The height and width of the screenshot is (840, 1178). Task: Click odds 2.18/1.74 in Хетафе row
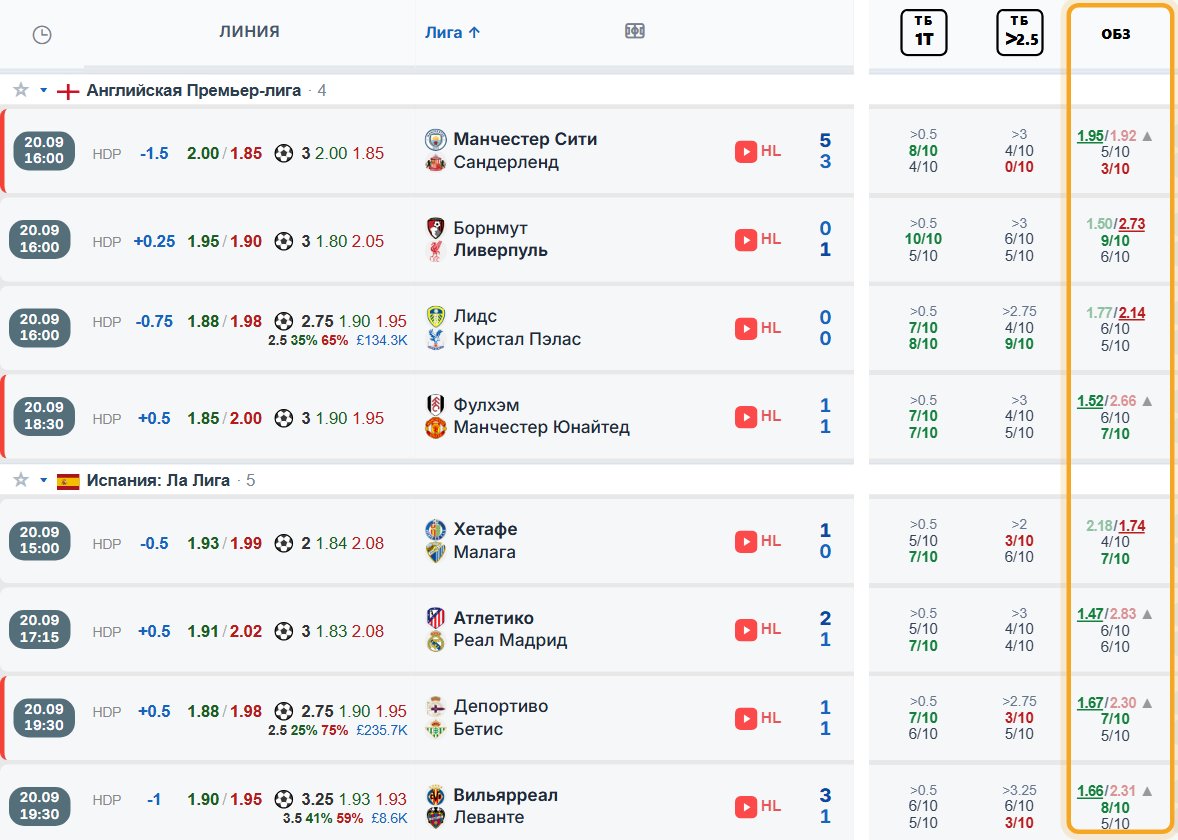point(1115,526)
